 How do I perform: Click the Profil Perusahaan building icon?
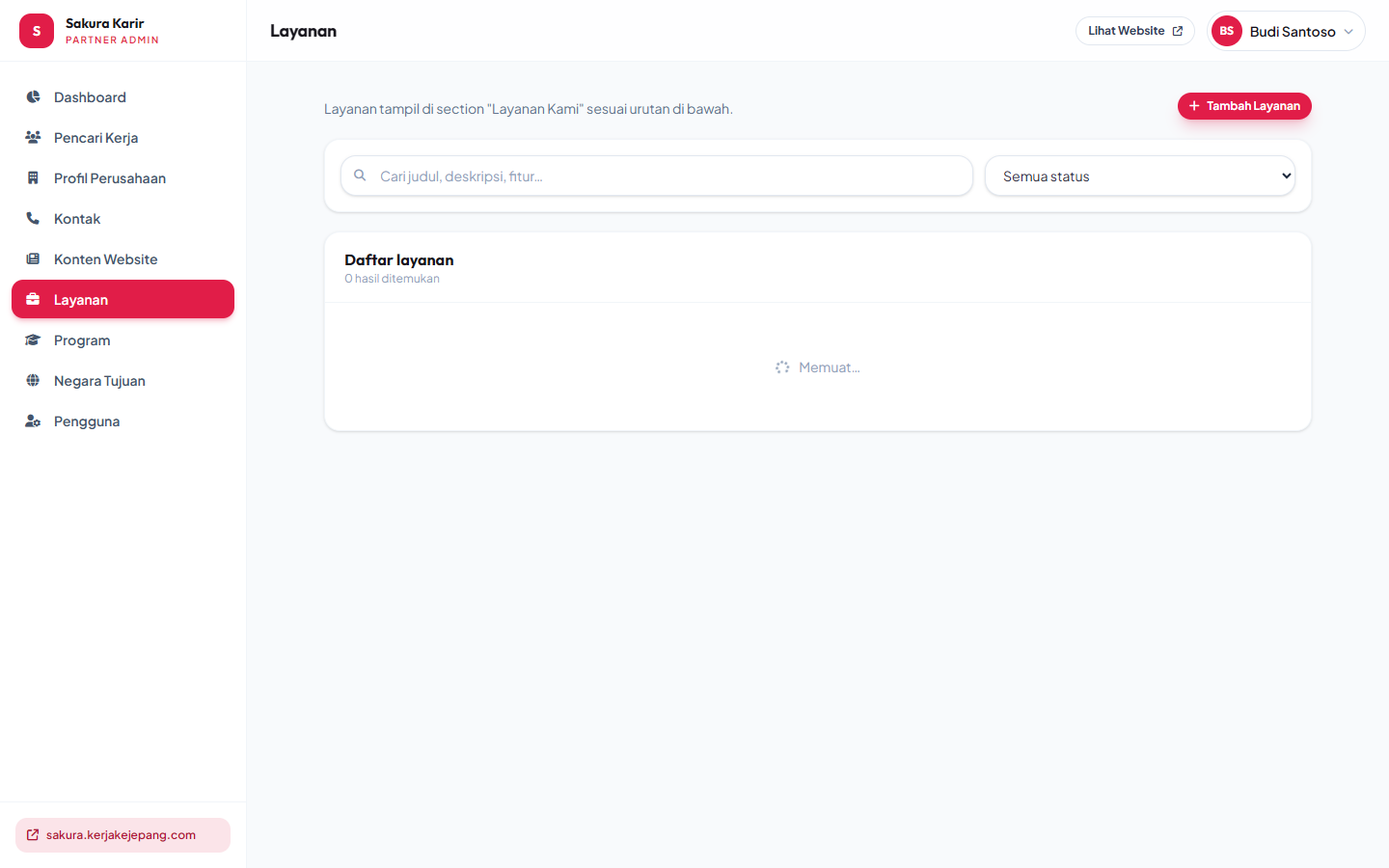[33, 178]
